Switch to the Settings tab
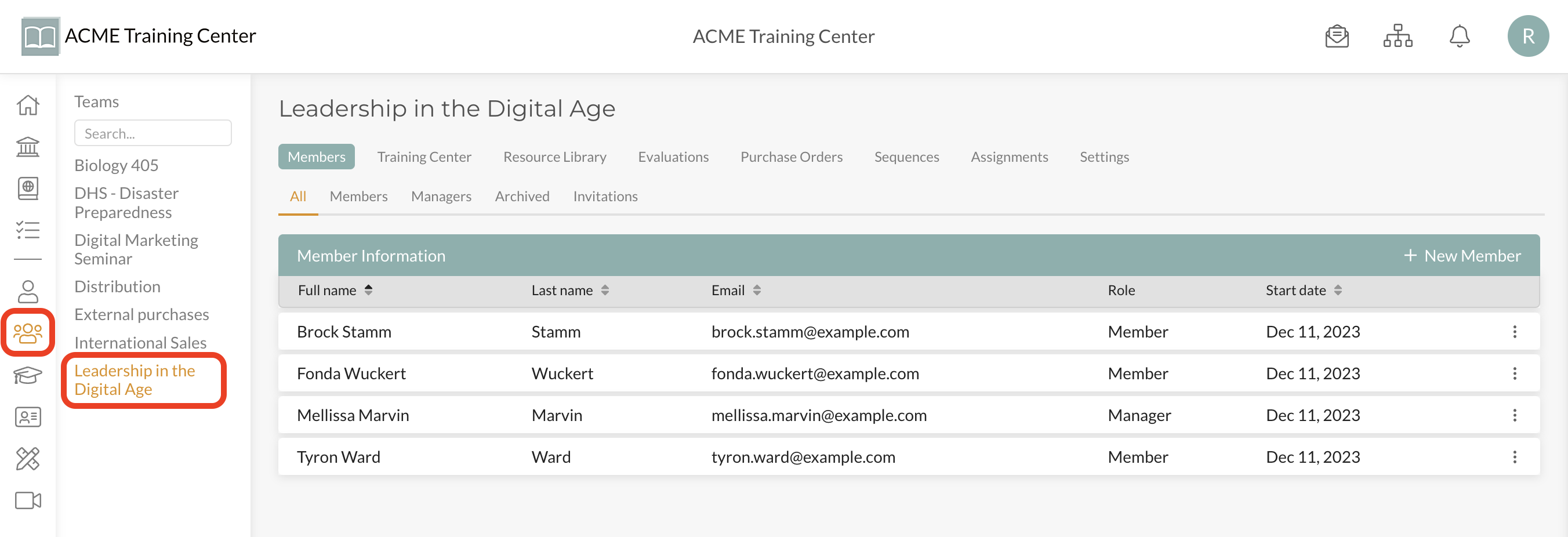This screenshot has width=1568, height=537. click(x=1104, y=157)
